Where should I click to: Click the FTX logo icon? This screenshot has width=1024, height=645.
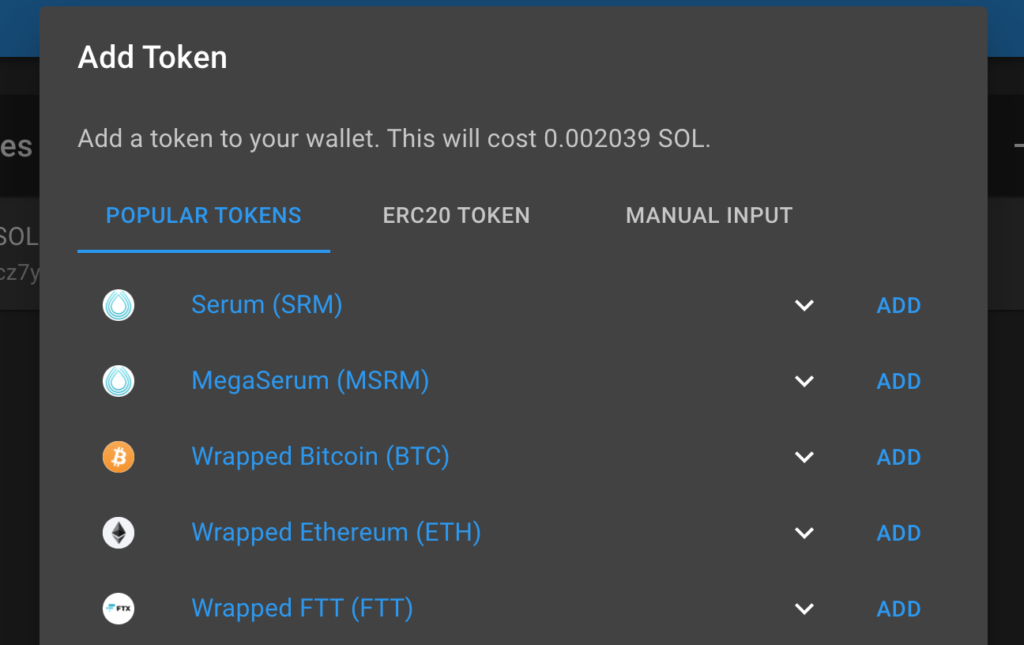(118, 608)
